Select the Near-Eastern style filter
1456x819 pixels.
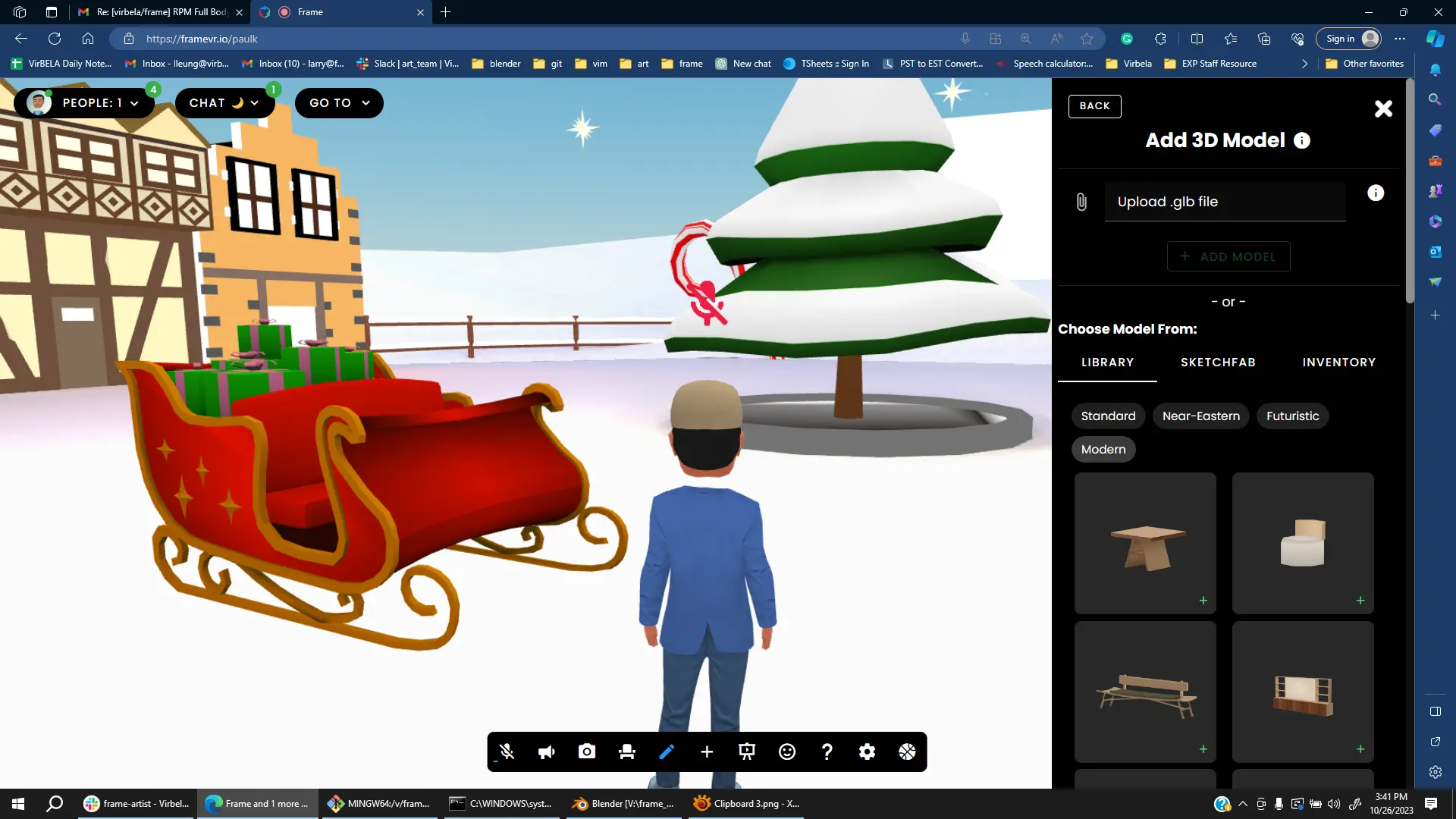1200,416
